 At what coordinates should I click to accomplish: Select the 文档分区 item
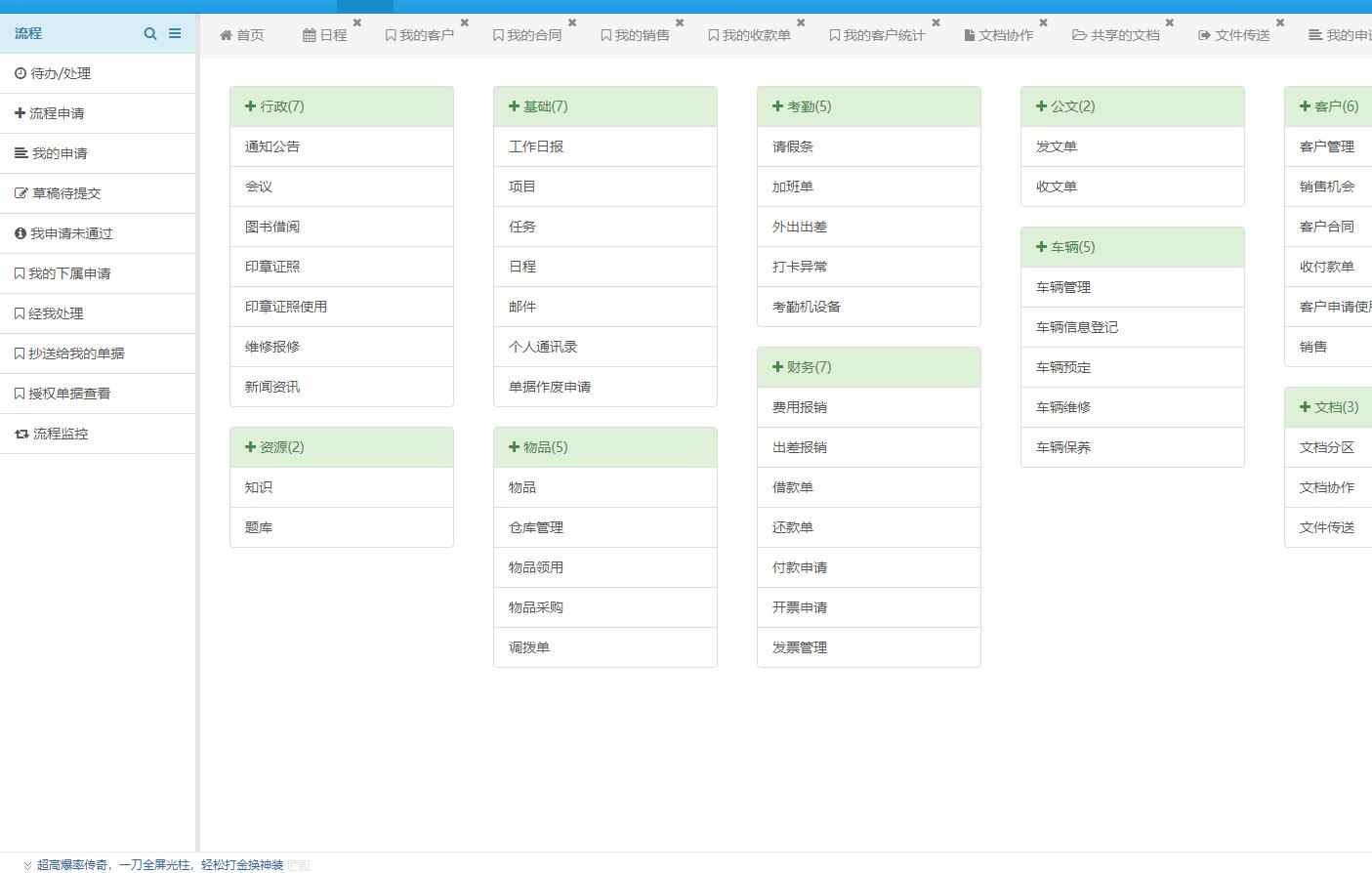click(x=1328, y=447)
